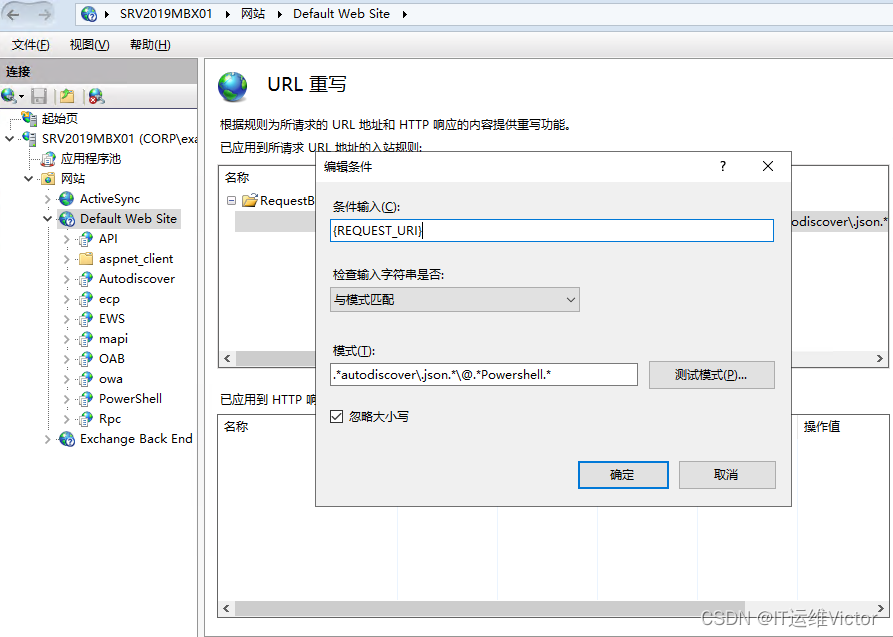Uncheck the 忽略大小写 checkbox
Viewport: 893px width, 637px height.
click(337, 416)
